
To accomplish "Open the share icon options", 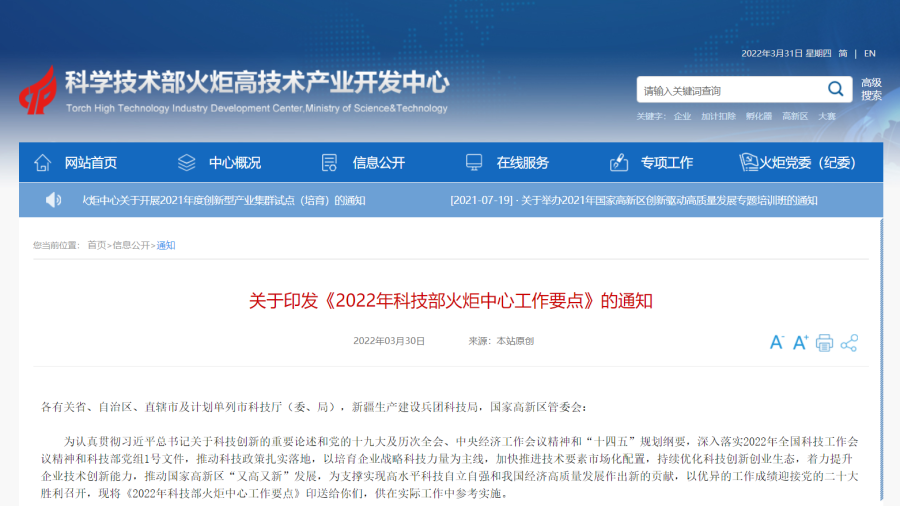I will 849,343.
